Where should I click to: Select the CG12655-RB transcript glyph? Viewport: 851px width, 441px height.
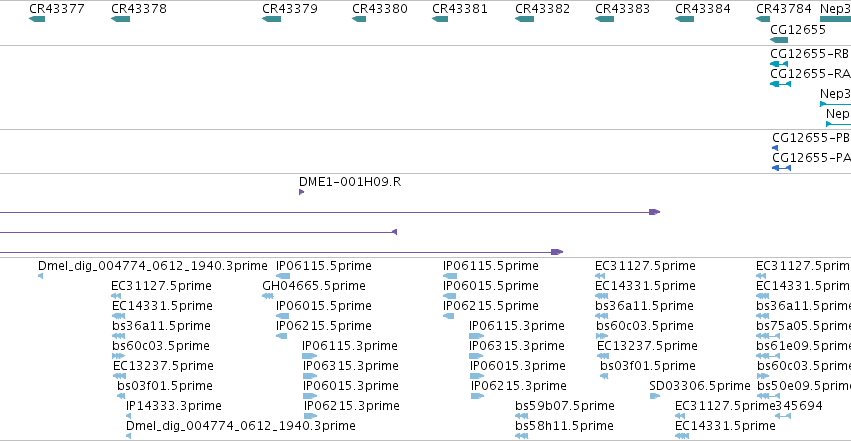779,64
